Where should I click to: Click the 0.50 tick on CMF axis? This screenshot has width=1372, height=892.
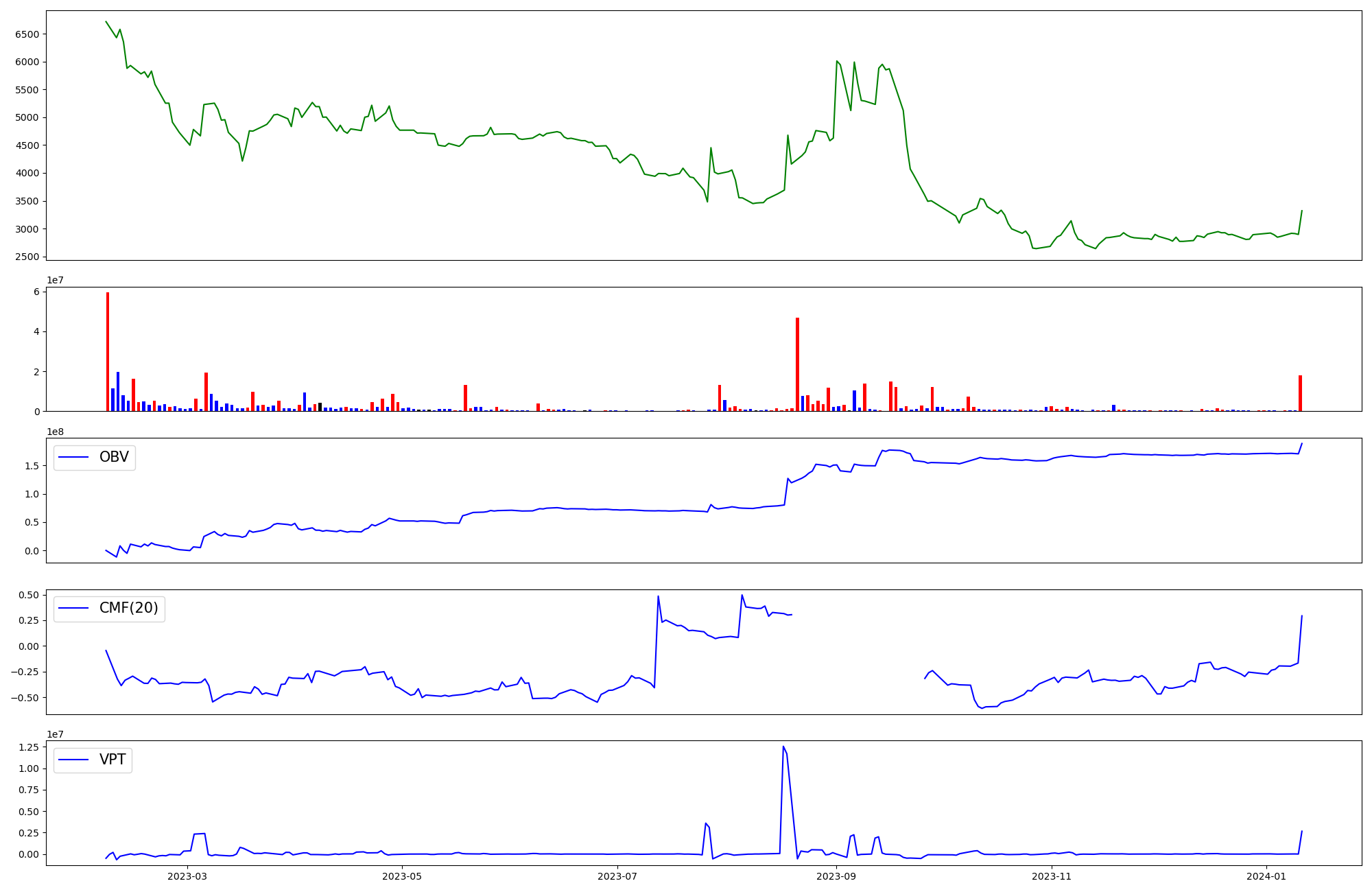(x=28, y=595)
